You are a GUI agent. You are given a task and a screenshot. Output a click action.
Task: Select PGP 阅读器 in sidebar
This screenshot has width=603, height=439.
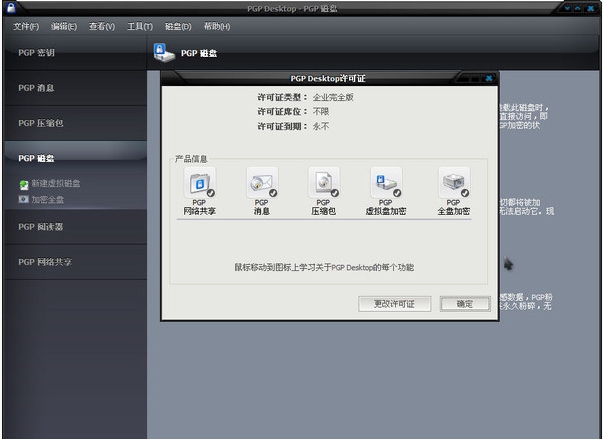tap(75, 227)
